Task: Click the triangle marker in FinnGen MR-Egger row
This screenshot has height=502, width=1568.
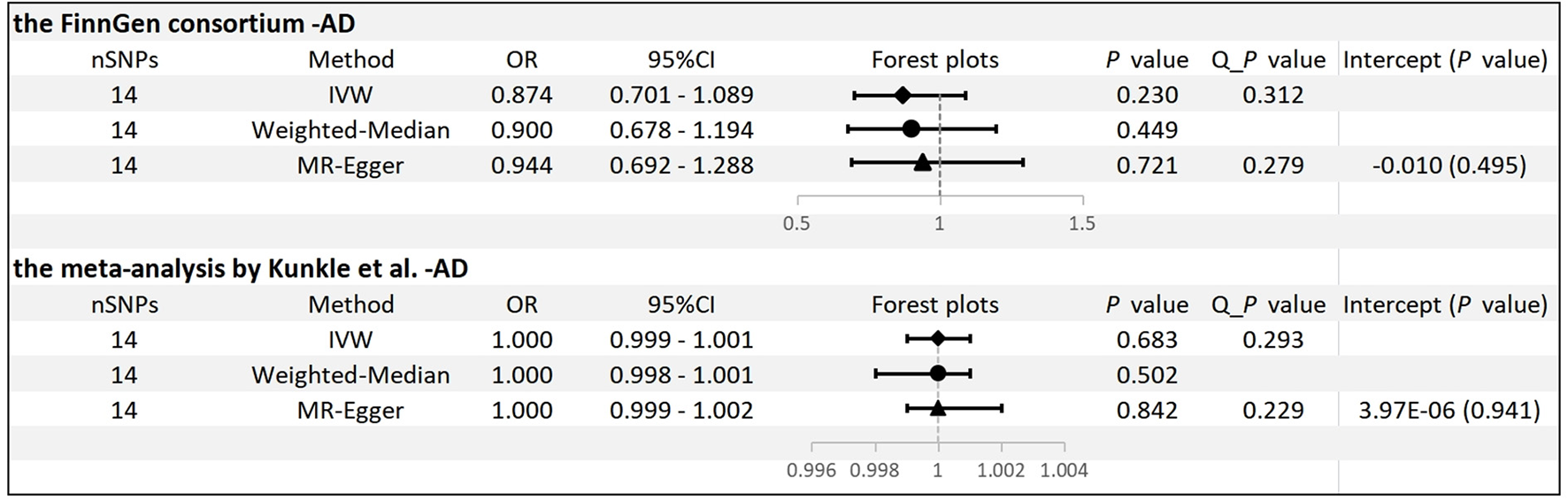Action: (x=922, y=162)
